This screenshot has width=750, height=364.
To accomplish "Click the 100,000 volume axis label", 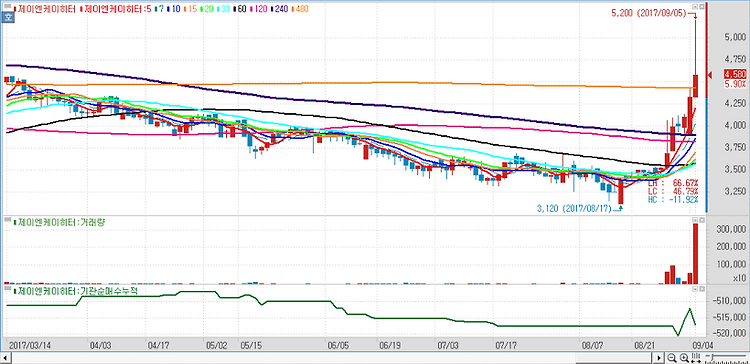I will pos(730,265).
